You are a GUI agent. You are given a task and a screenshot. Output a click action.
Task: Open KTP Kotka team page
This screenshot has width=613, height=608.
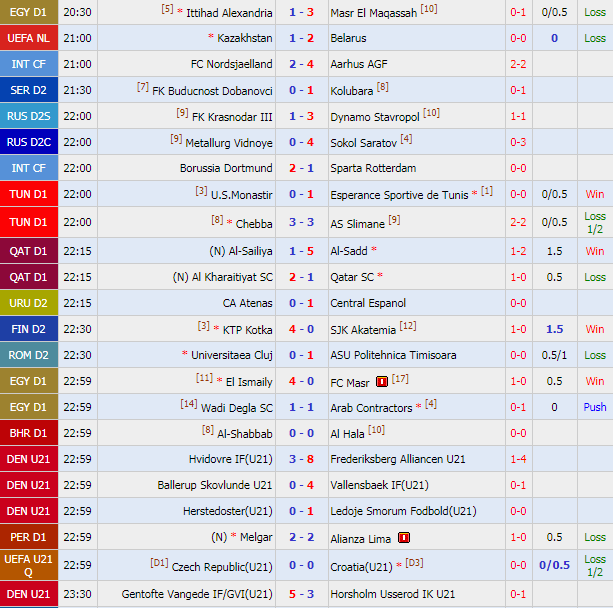(x=247, y=329)
